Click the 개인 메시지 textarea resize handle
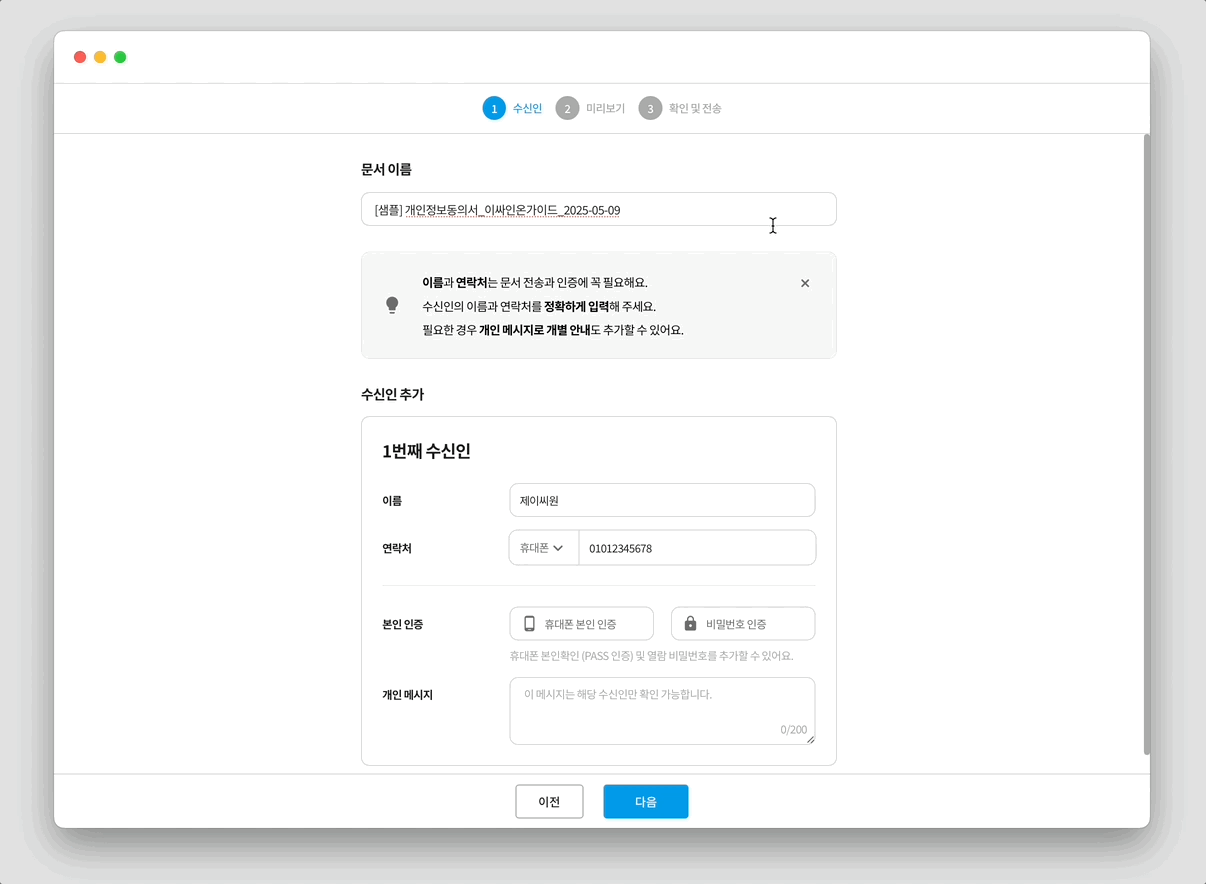The height and width of the screenshot is (884, 1206). coord(809,741)
